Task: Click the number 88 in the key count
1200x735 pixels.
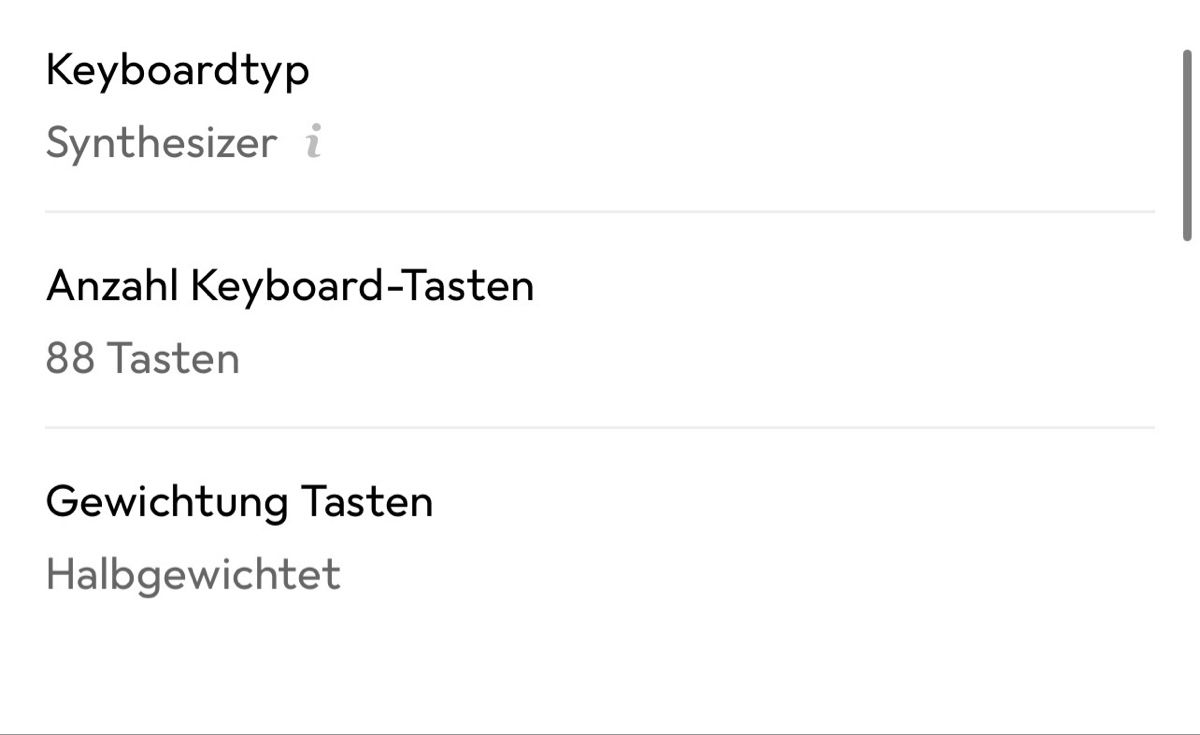Action: pyautogui.click(x=70, y=358)
